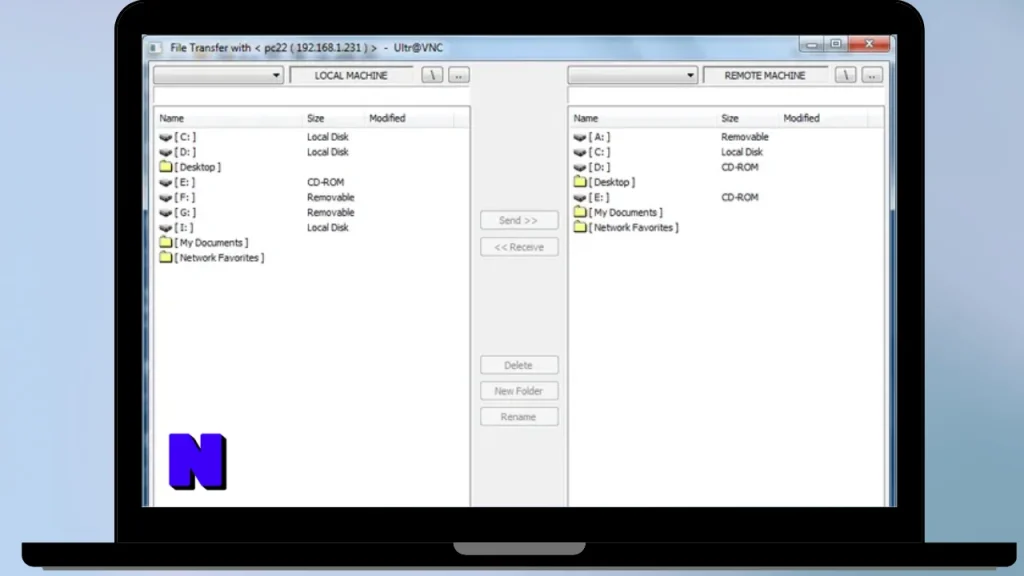The width and height of the screenshot is (1024, 576).
Task: Select local '[ Desktop ]' row text
Action: coord(198,167)
